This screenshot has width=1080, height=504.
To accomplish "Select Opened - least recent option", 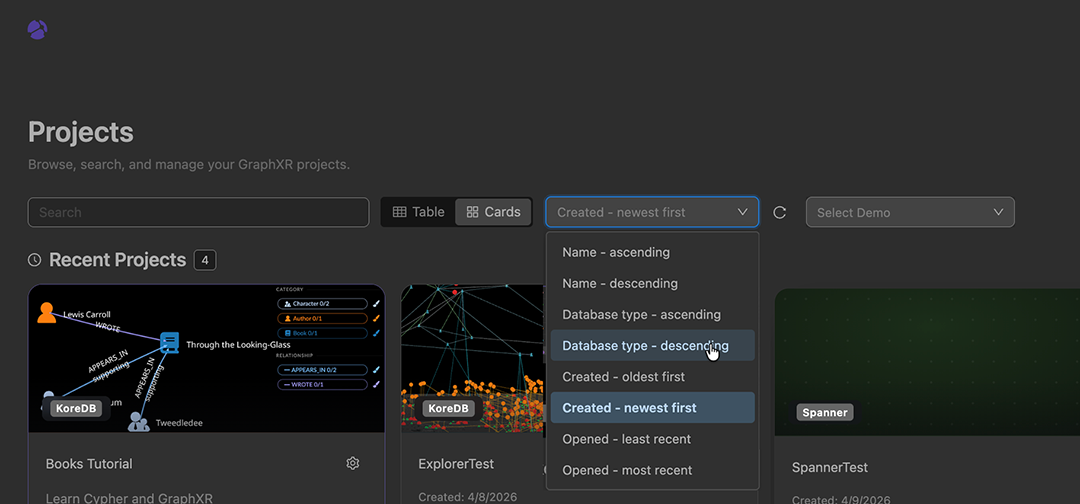I will (652, 439).
